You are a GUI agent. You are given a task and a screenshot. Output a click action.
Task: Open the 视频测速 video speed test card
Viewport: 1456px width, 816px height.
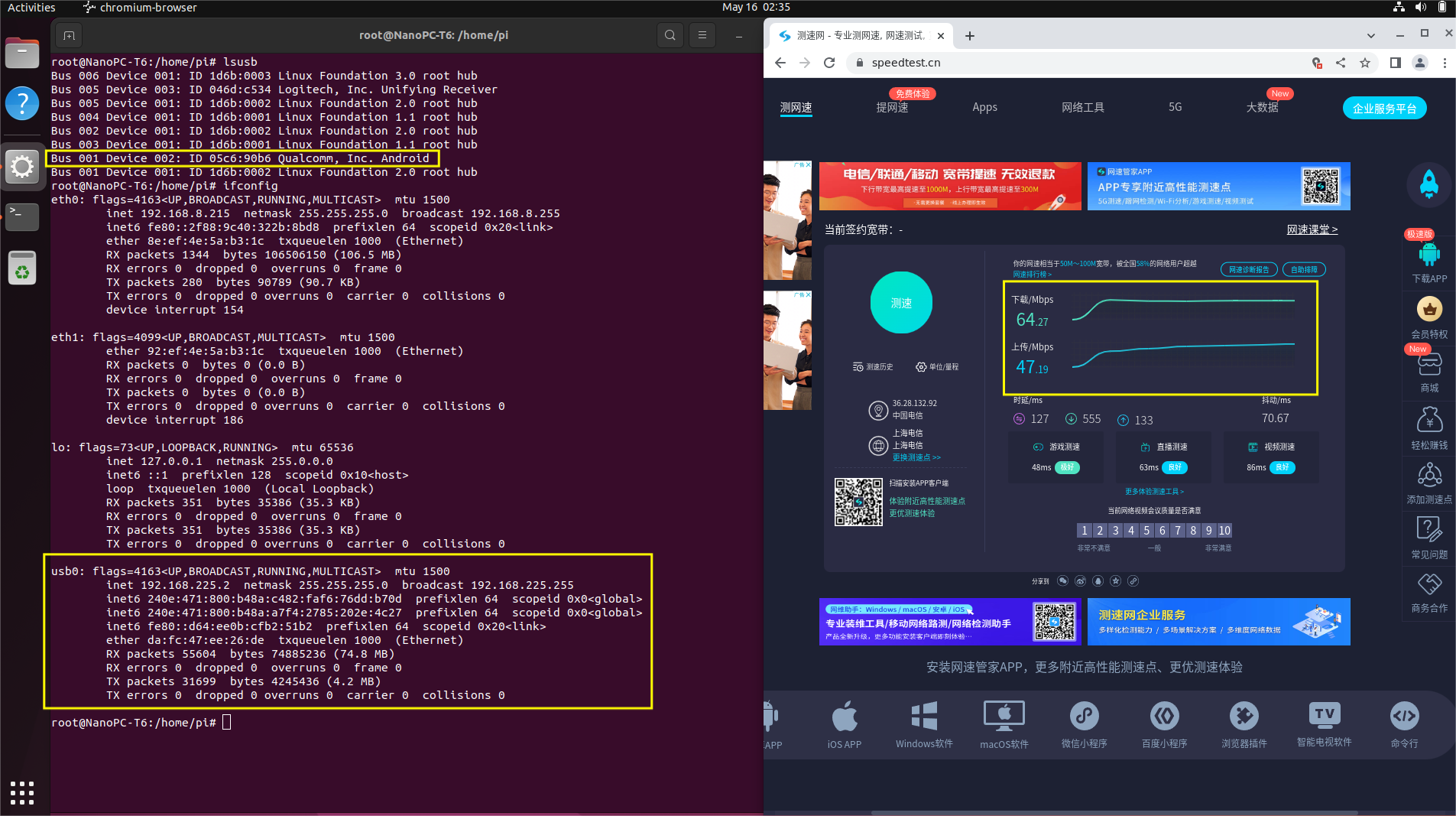pos(1271,457)
